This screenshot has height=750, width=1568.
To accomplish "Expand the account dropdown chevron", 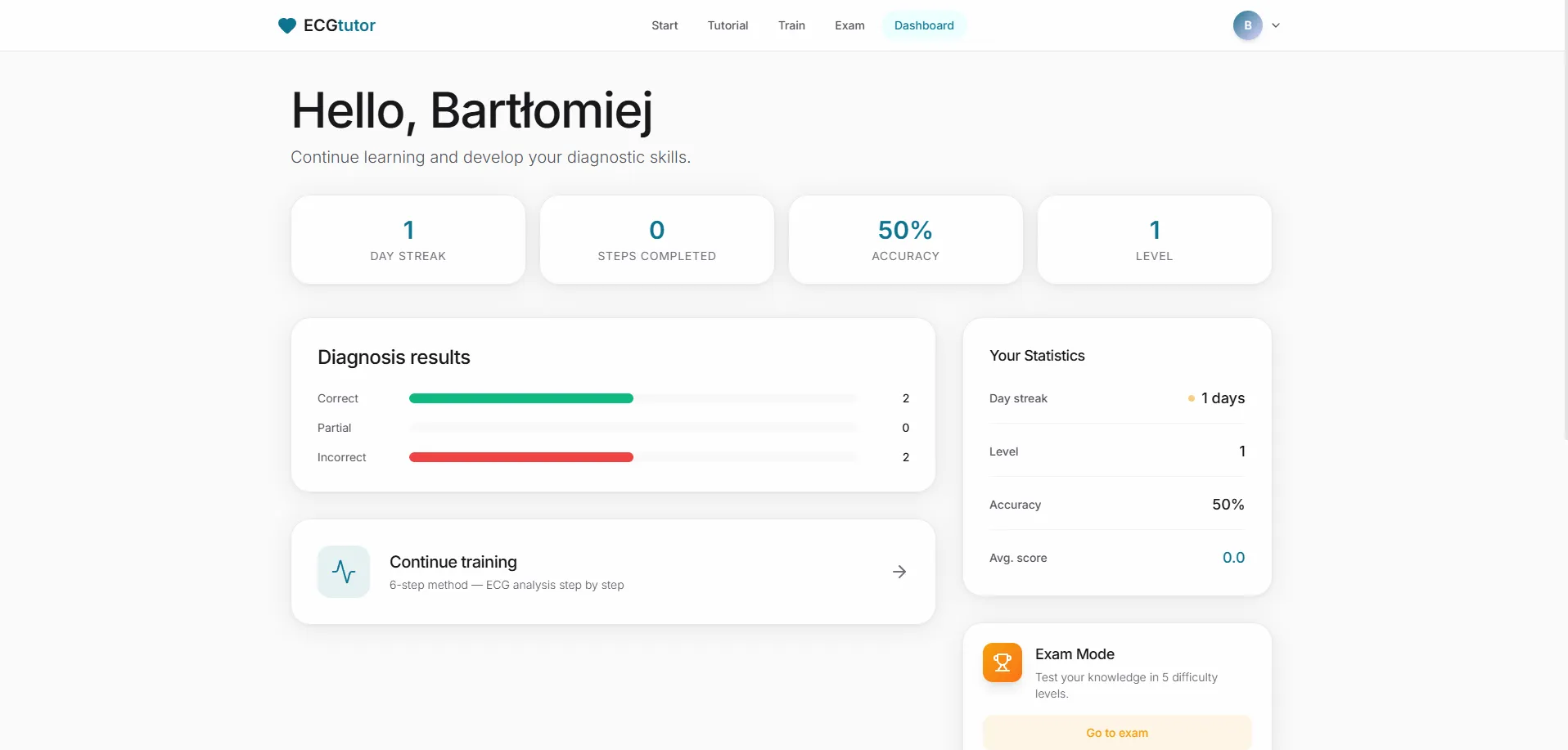I will pos(1275,25).
